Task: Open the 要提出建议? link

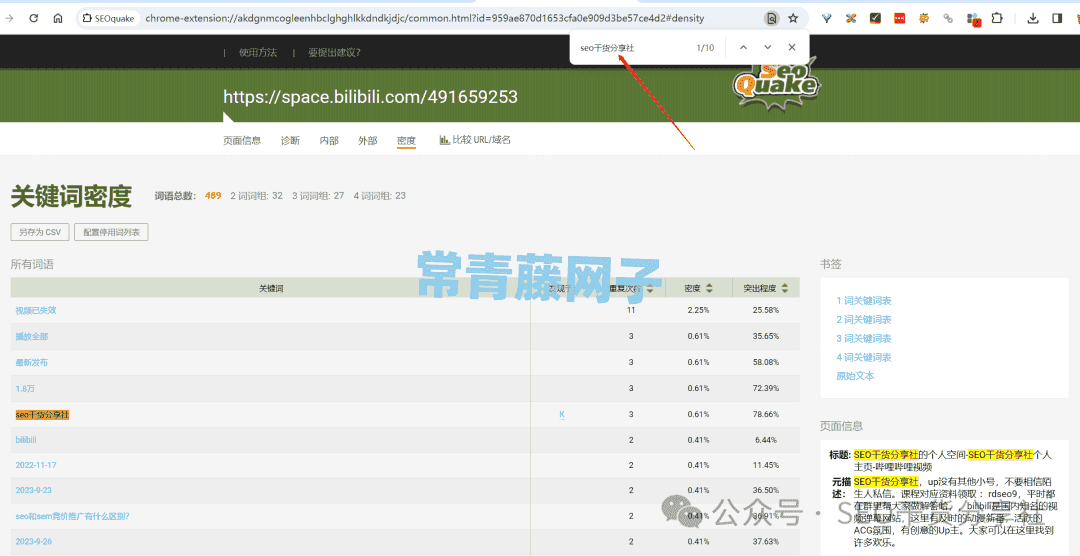Action: point(334,52)
